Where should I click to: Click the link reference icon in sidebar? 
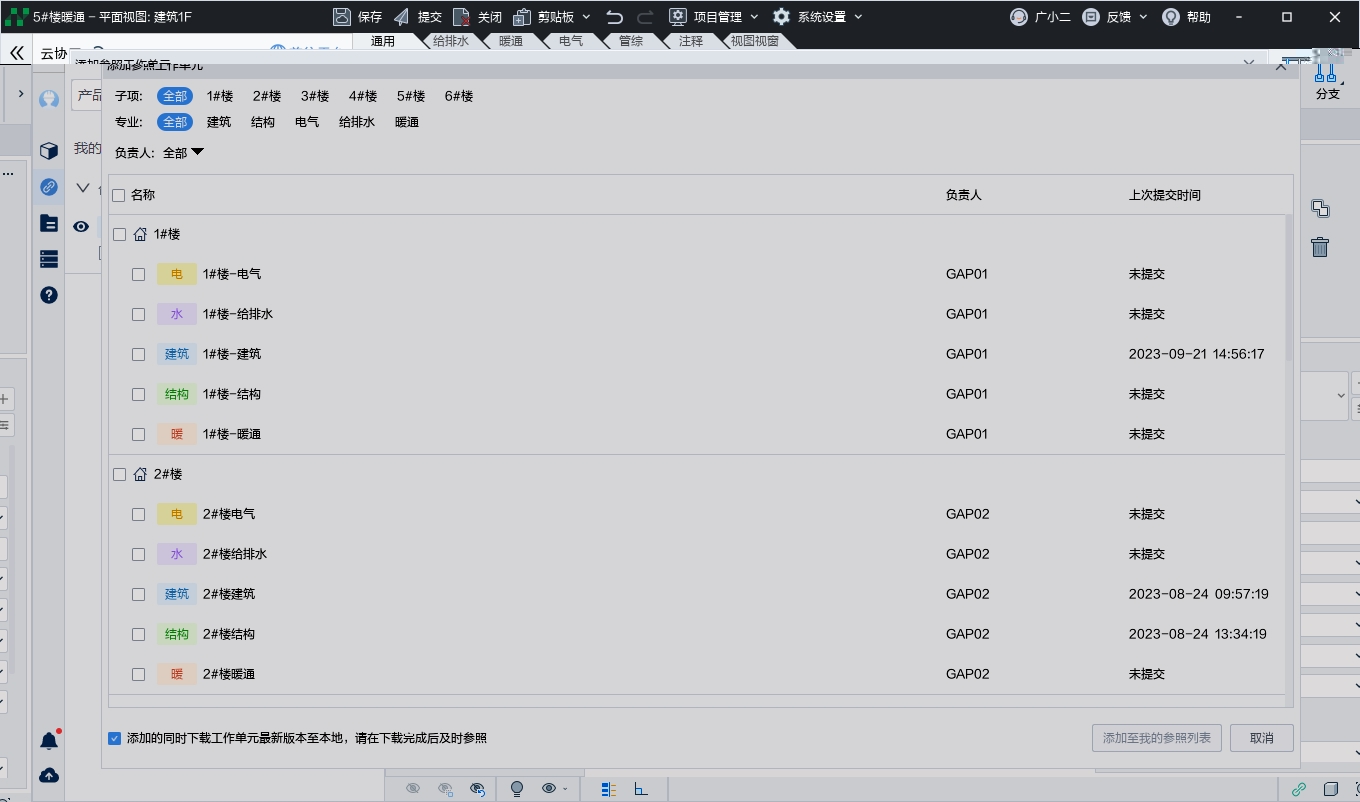coord(48,187)
